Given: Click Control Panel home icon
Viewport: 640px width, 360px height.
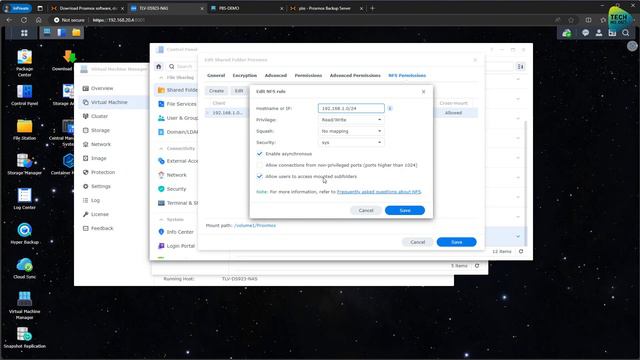Looking at the screenshot, I should pos(159,67).
